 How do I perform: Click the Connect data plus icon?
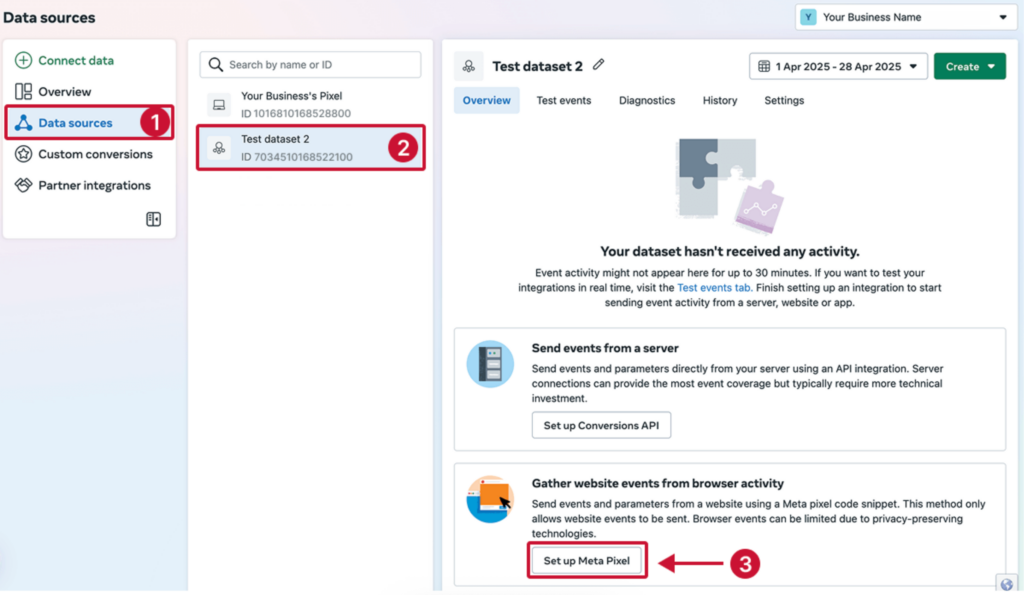(x=24, y=60)
